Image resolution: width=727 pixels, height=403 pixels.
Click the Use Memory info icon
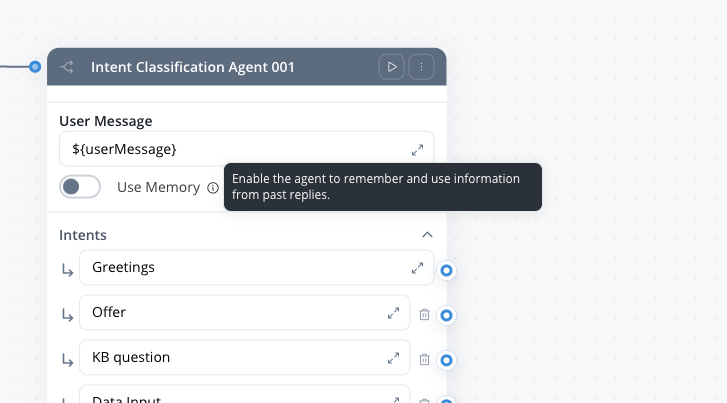pos(213,187)
